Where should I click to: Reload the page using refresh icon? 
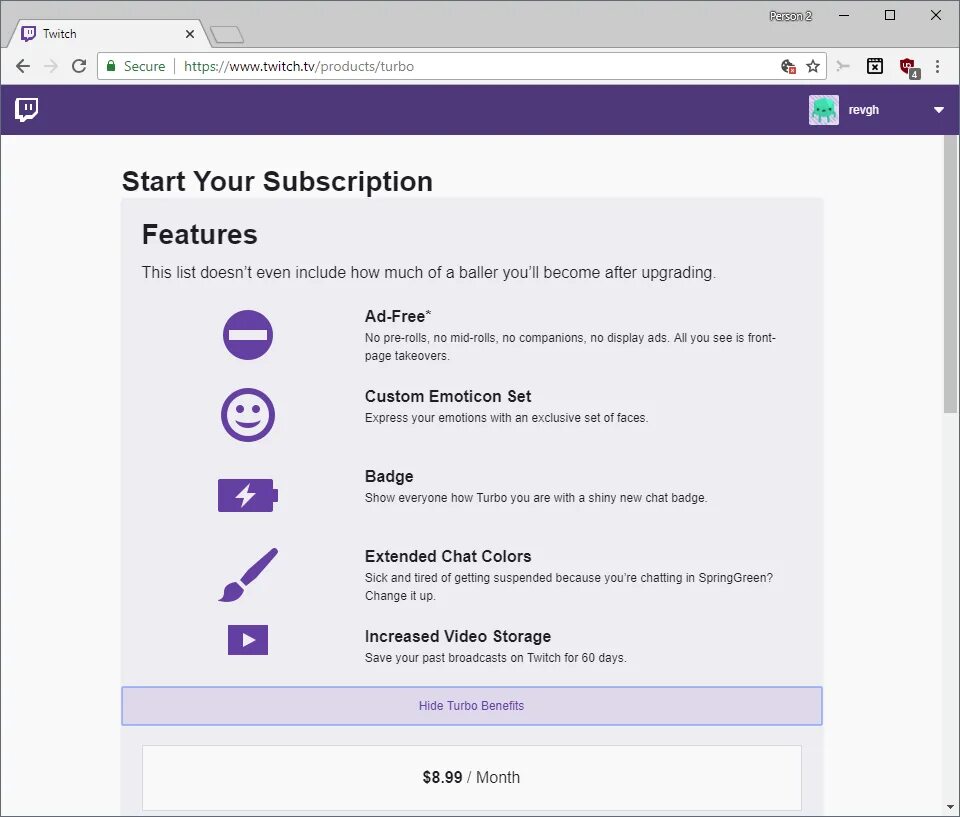[x=79, y=66]
